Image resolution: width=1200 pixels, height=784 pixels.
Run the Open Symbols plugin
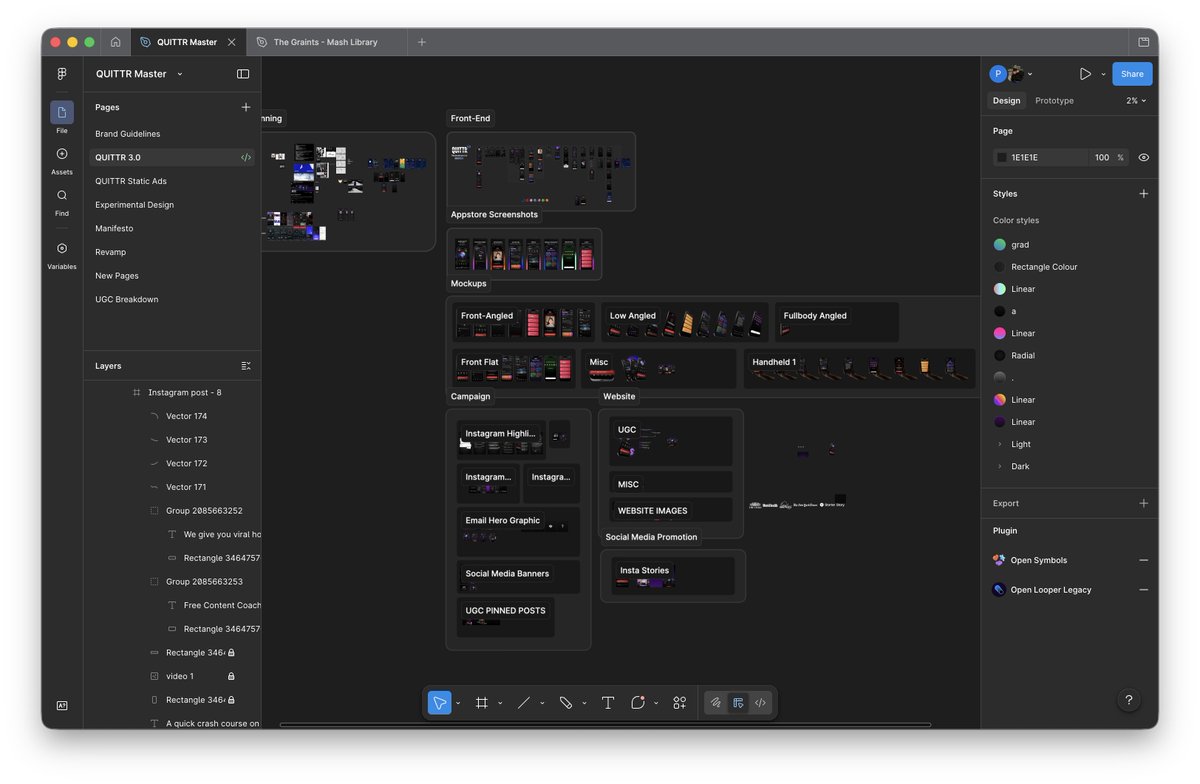click(x=1038, y=560)
